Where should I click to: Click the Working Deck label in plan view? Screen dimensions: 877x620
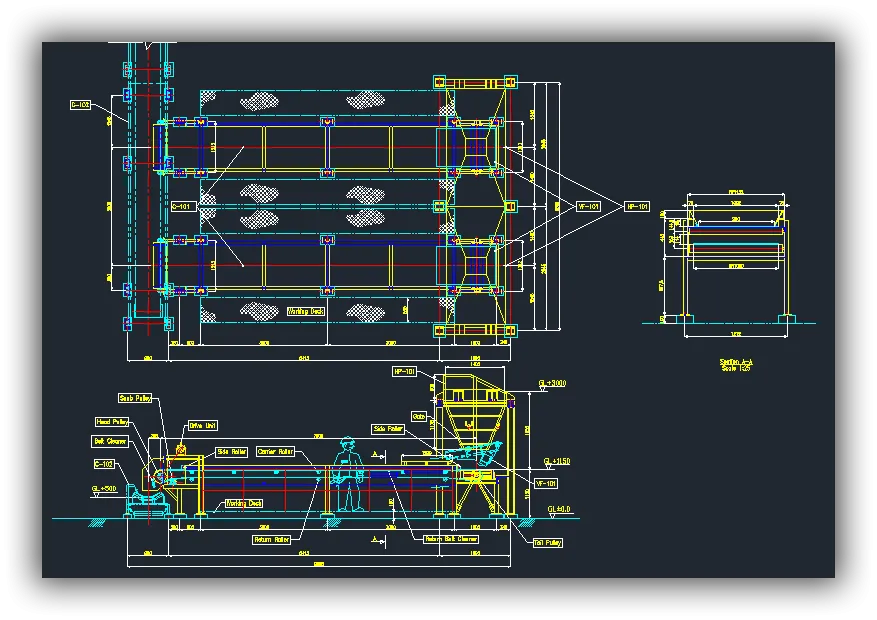[305, 311]
